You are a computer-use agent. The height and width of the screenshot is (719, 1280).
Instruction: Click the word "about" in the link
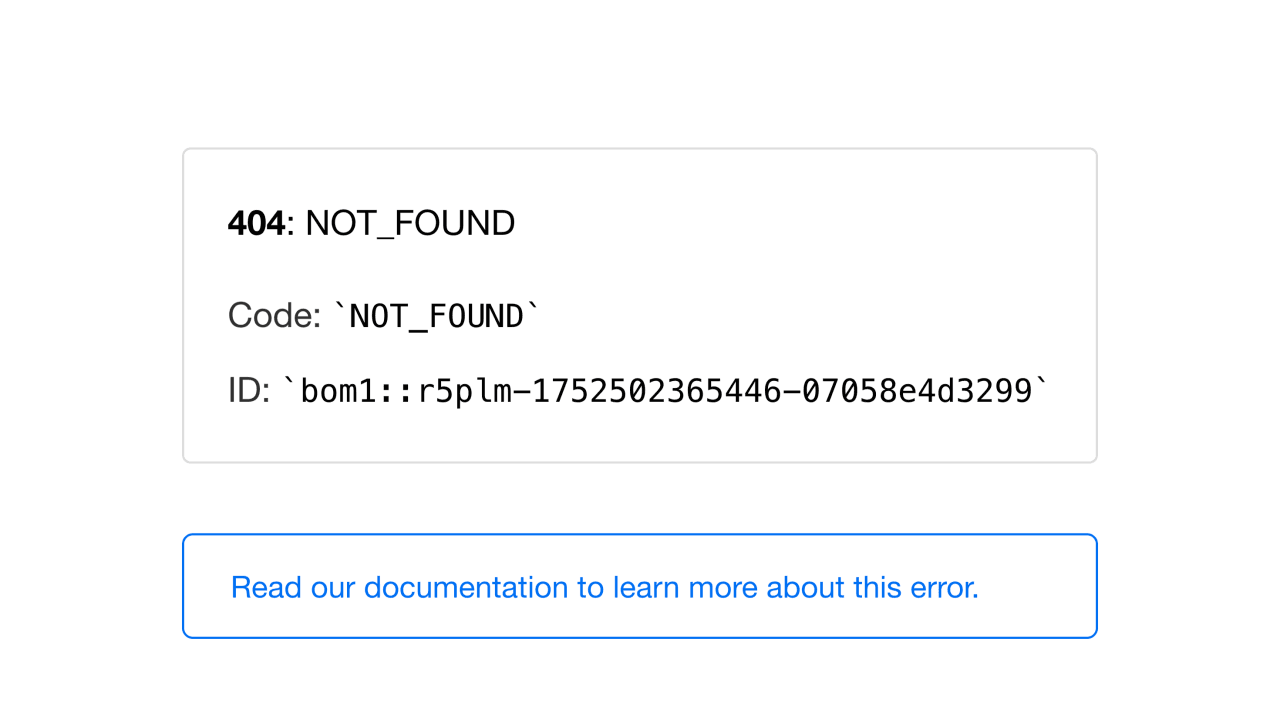pyautogui.click(x=806, y=587)
